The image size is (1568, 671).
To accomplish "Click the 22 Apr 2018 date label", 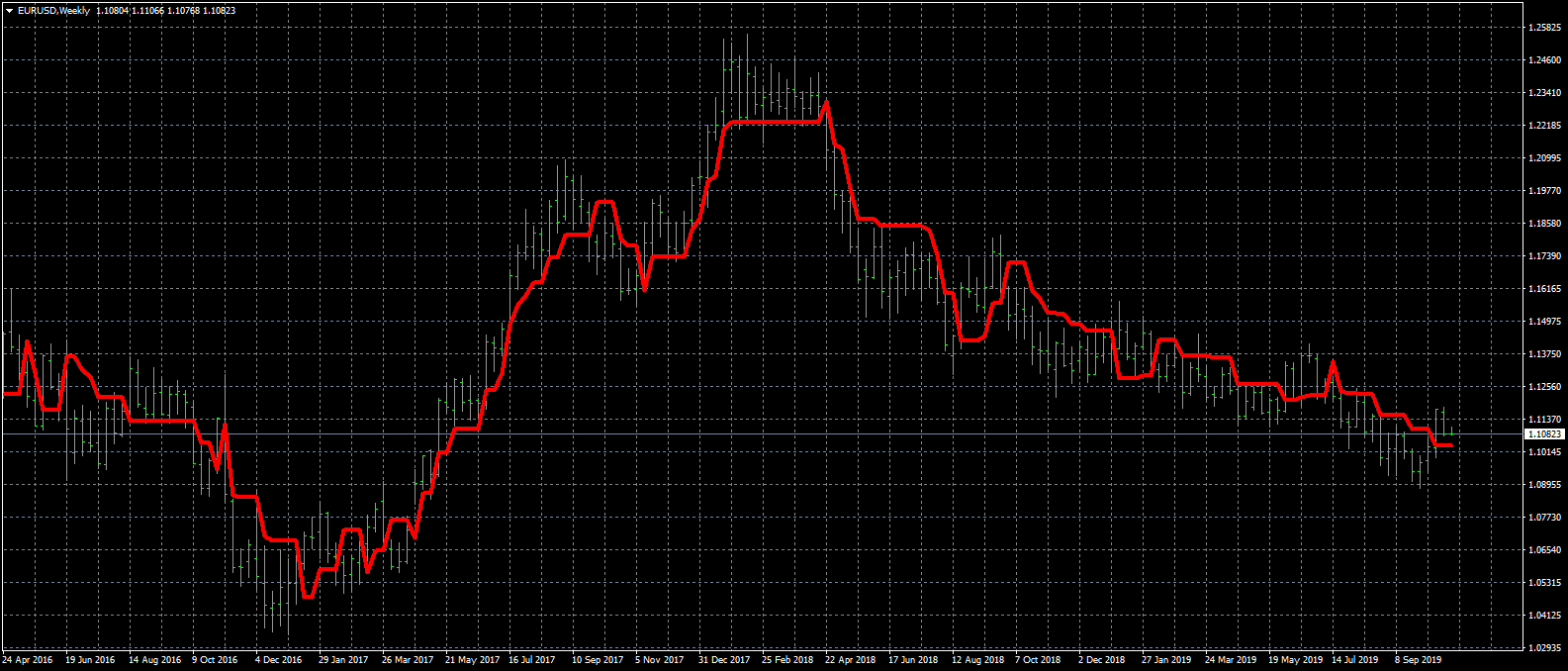I will coord(851,659).
